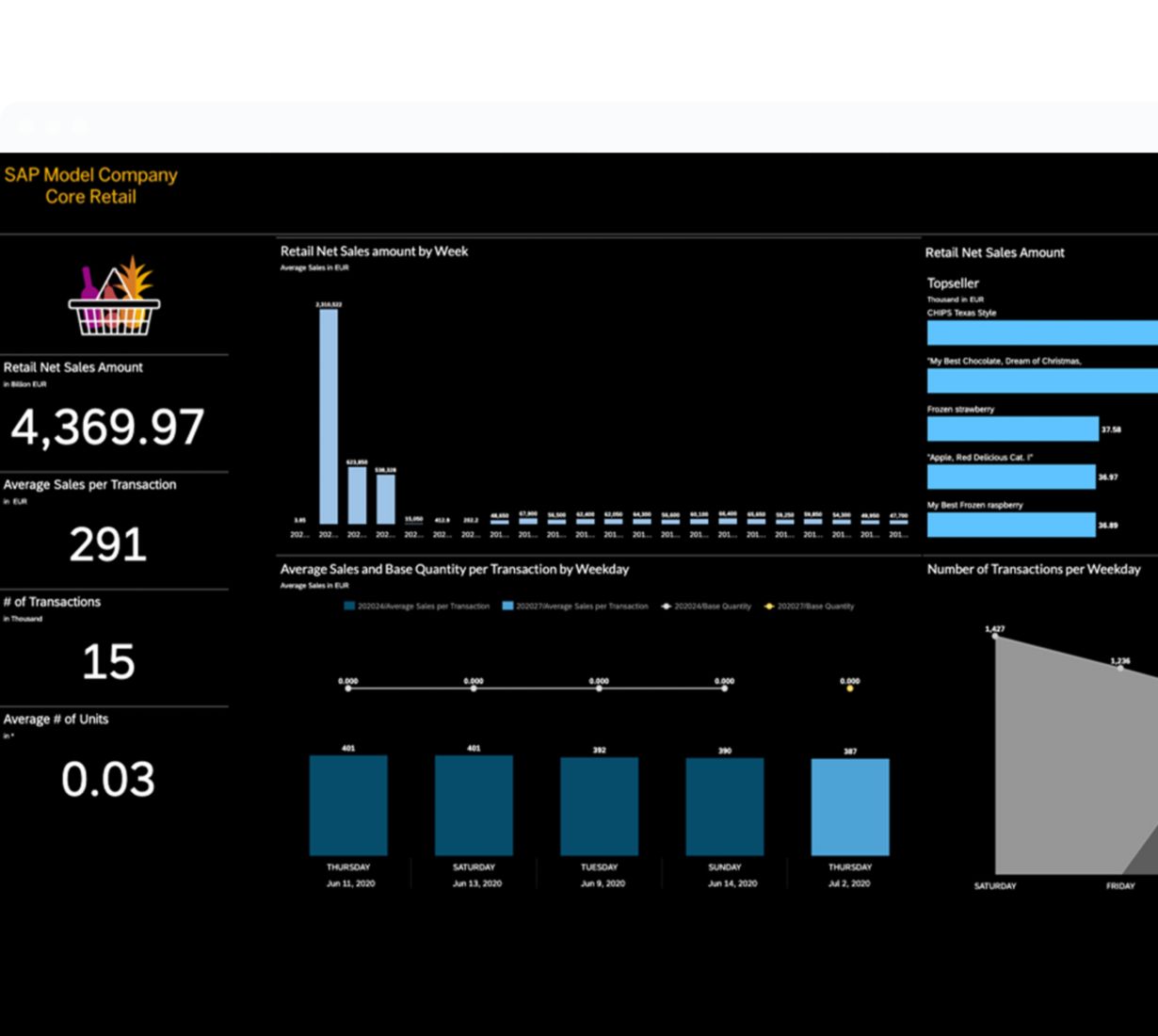The width and height of the screenshot is (1158, 1036).
Task: Select the light blue Thursday Jul 2 bar
Action: click(850, 807)
